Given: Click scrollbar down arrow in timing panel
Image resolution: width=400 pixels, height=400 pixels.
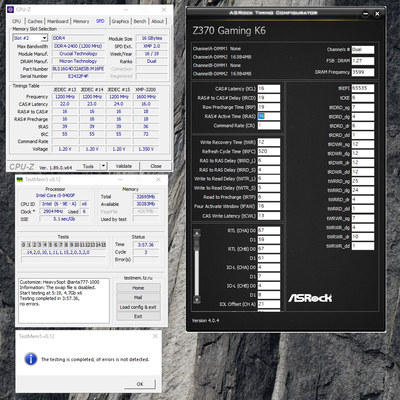Looking at the screenshot, I should 197,299.
